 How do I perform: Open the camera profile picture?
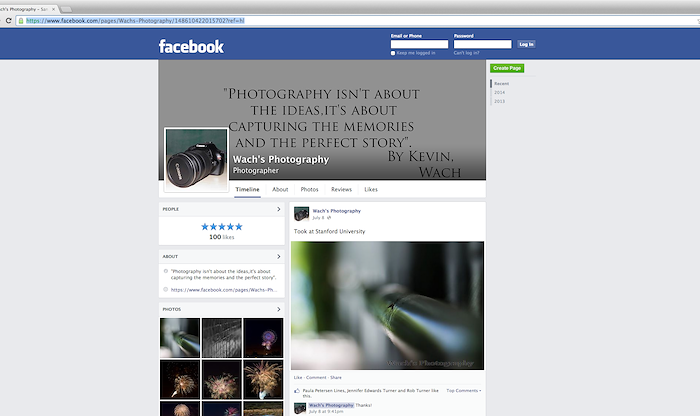pyautogui.click(x=196, y=160)
